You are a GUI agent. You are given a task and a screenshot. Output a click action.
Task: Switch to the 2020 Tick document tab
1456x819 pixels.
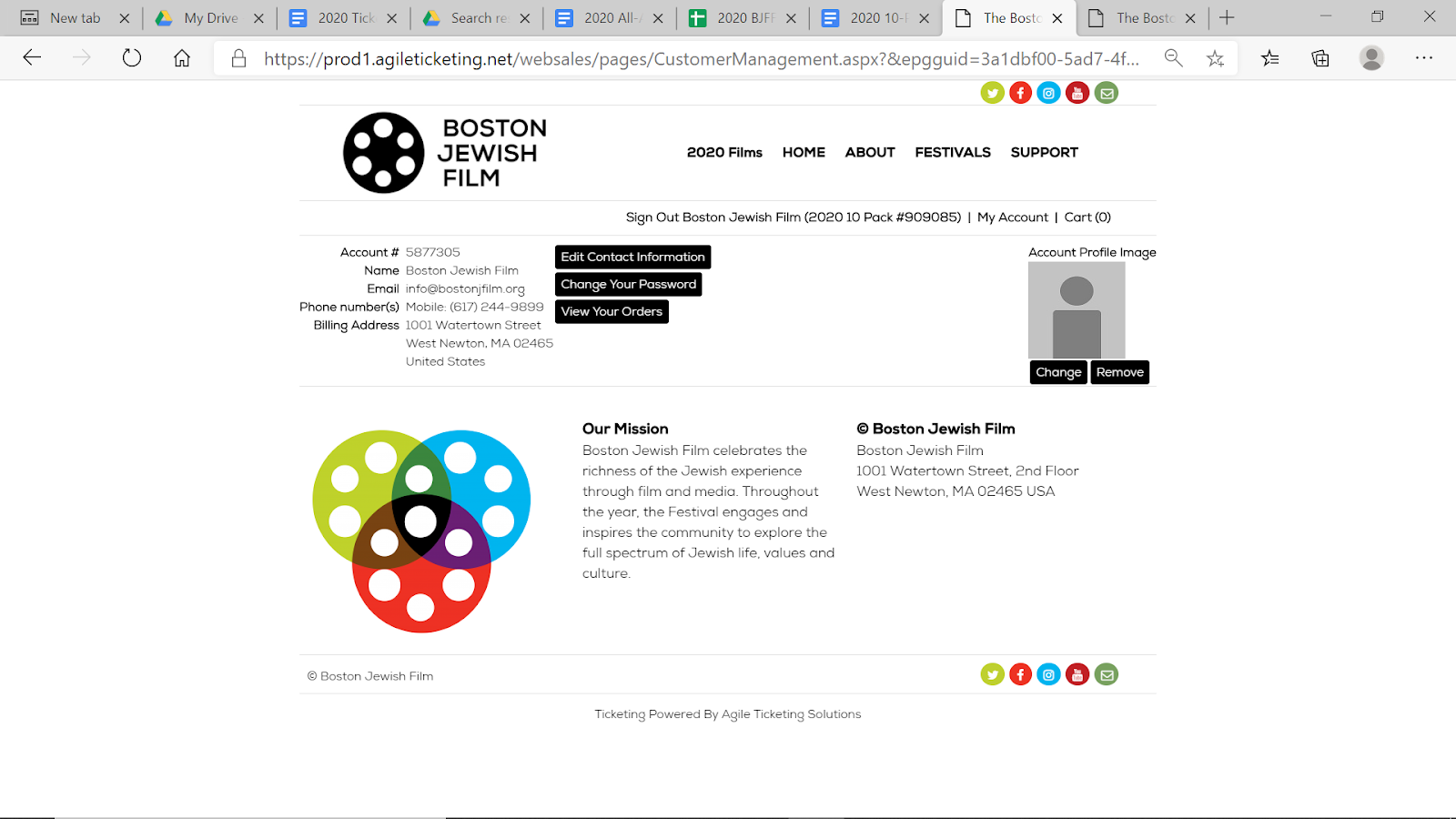(x=345, y=18)
